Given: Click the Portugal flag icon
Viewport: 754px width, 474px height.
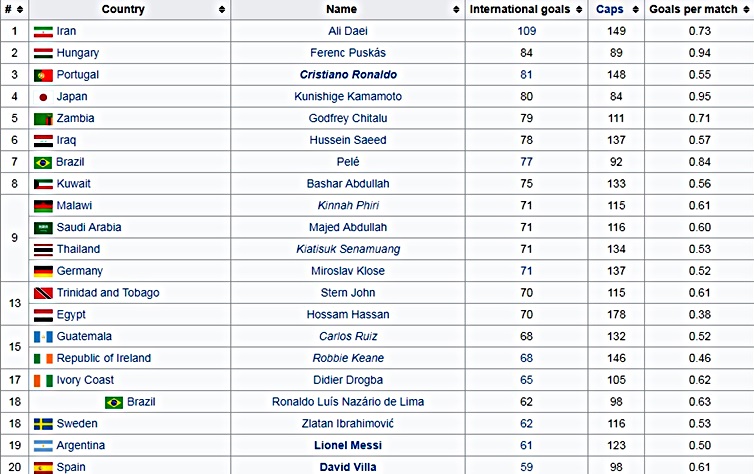Looking at the screenshot, I should click(x=43, y=75).
